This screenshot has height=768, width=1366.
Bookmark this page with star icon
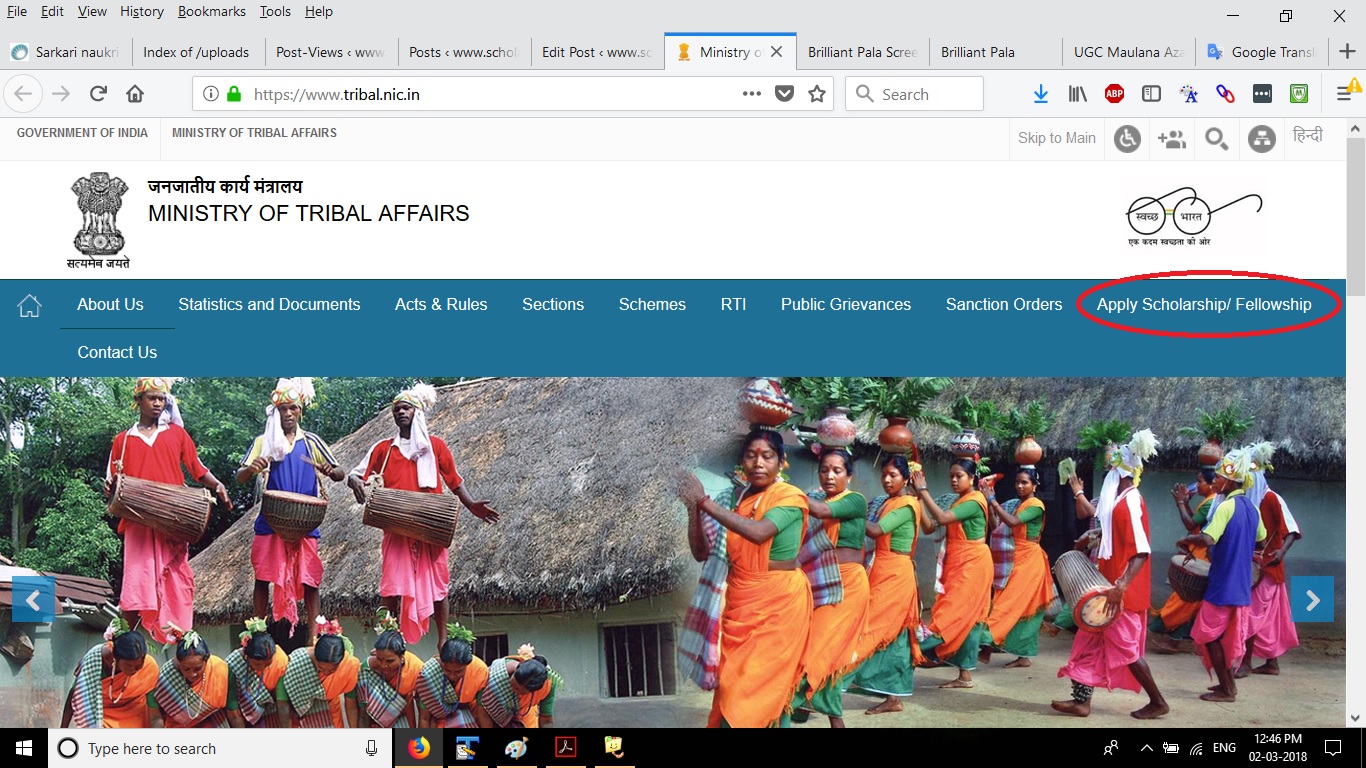pos(817,94)
